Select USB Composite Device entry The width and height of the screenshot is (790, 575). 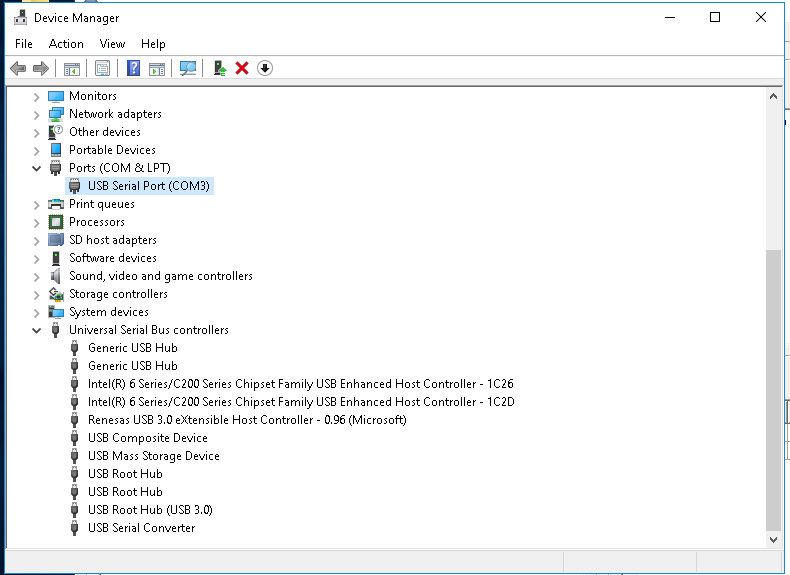pos(148,438)
